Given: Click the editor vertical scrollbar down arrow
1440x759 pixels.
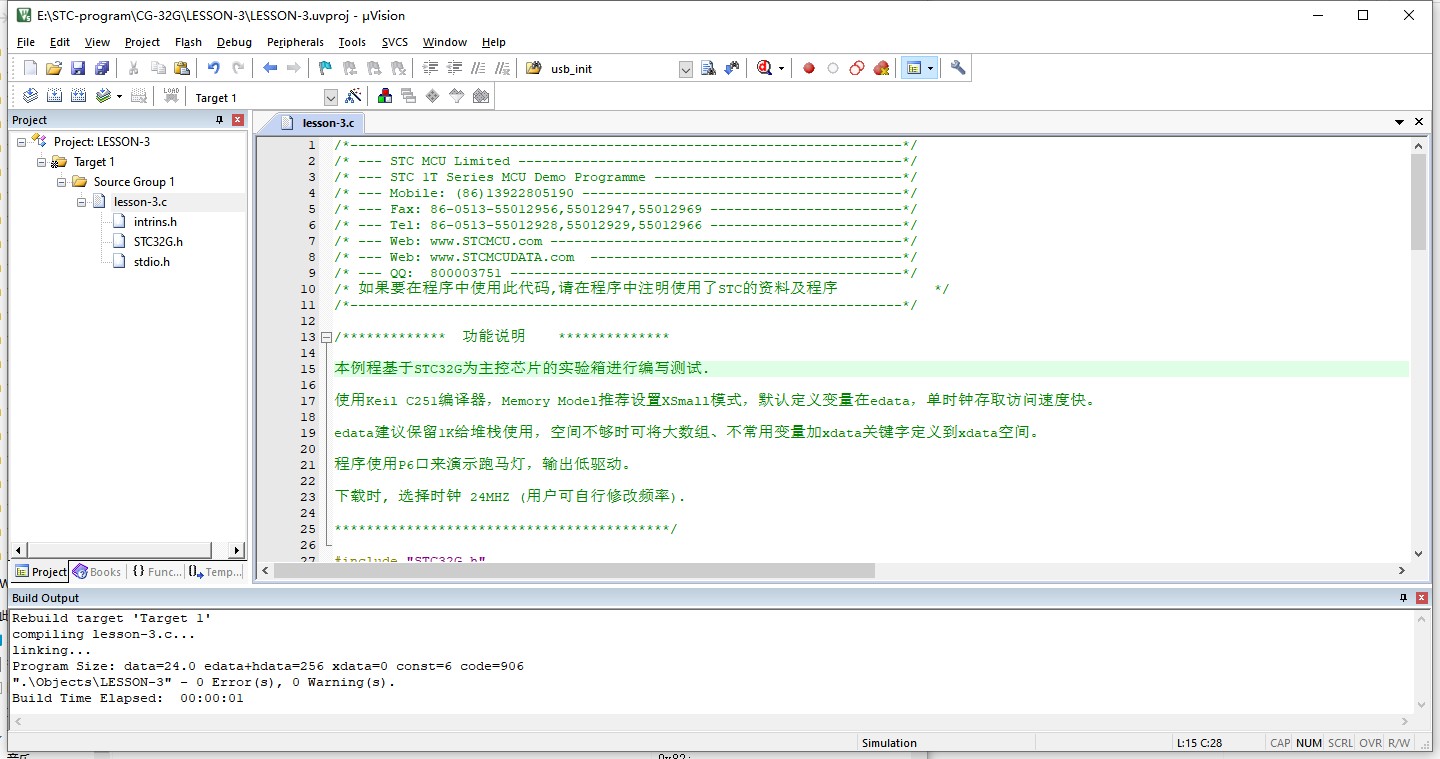Looking at the screenshot, I should pyautogui.click(x=1418, y=553).
